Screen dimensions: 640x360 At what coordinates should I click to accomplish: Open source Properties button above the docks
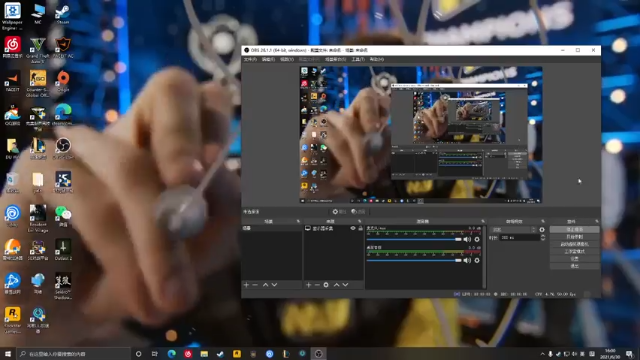tap(339, 211)
